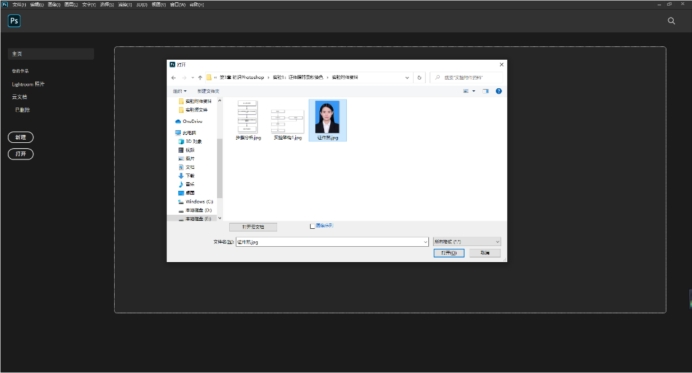Open the Photoshop search magnifier icon

[x=671, y=21]
